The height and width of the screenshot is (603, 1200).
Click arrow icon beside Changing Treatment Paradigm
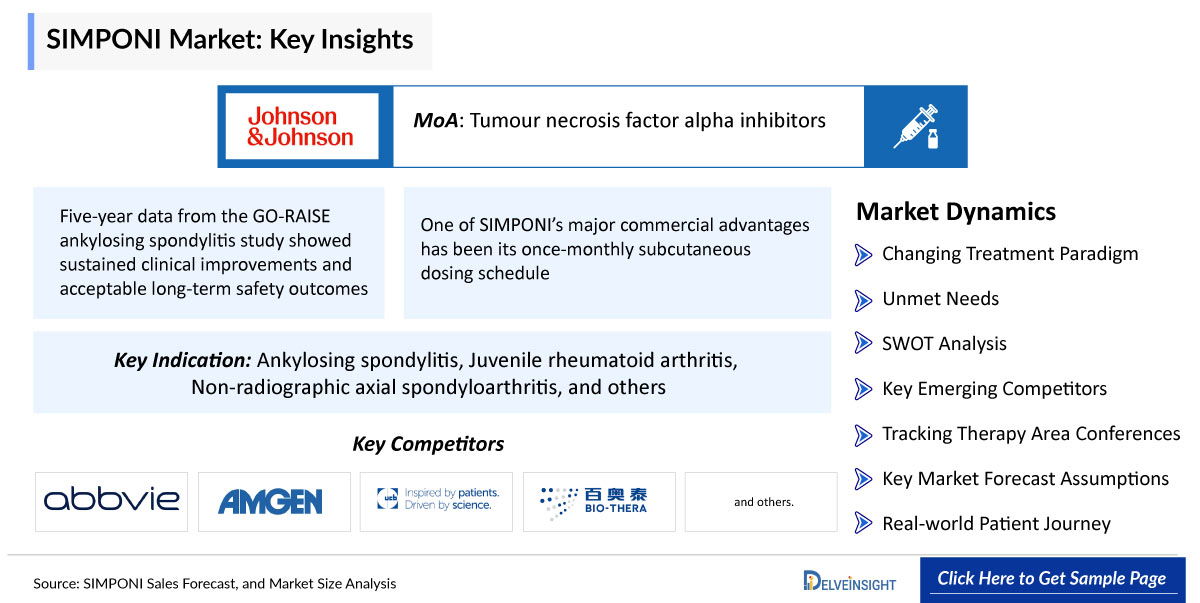863,254
